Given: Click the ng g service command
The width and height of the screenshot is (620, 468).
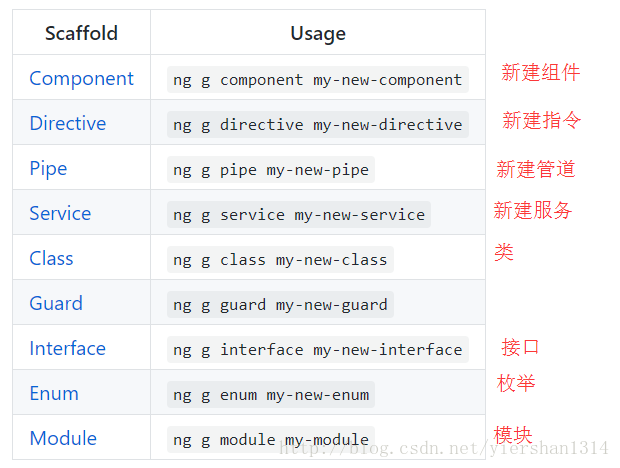Looking at the screenshot, I should [299, 215].
